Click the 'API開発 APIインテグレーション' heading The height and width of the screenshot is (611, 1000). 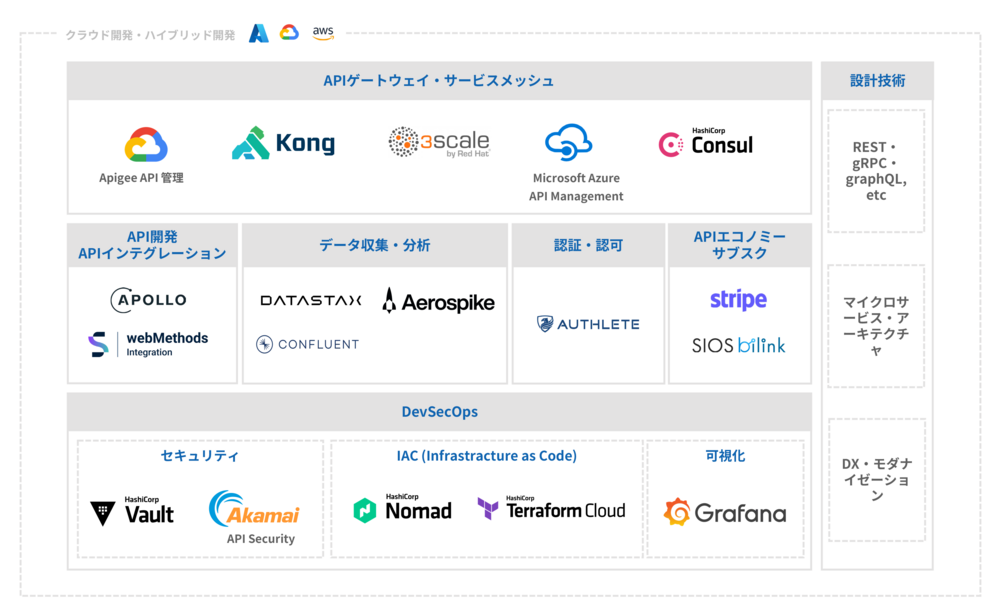click(x=152, y=246)
